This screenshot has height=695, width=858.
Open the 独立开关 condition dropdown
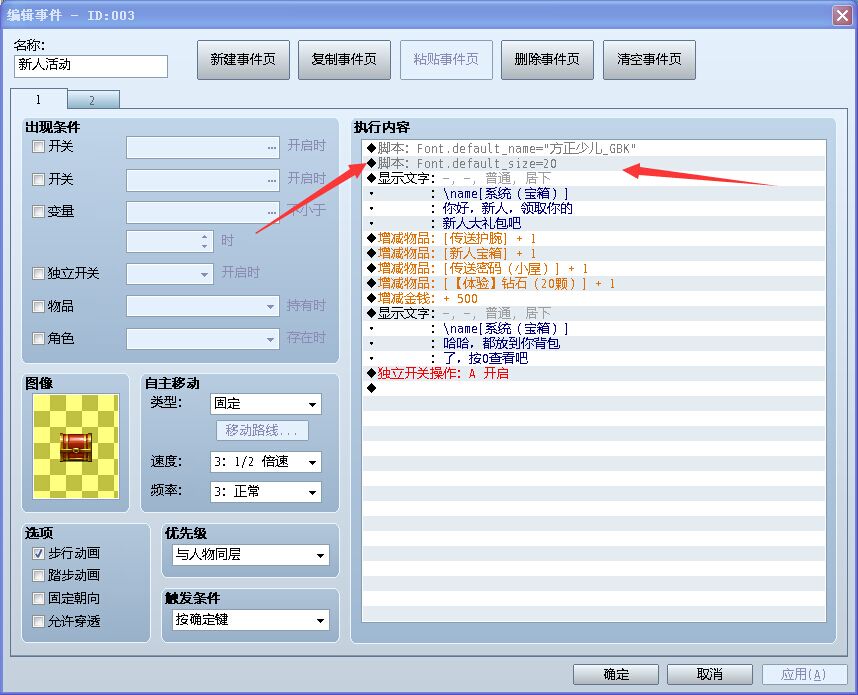coord(169,274)
